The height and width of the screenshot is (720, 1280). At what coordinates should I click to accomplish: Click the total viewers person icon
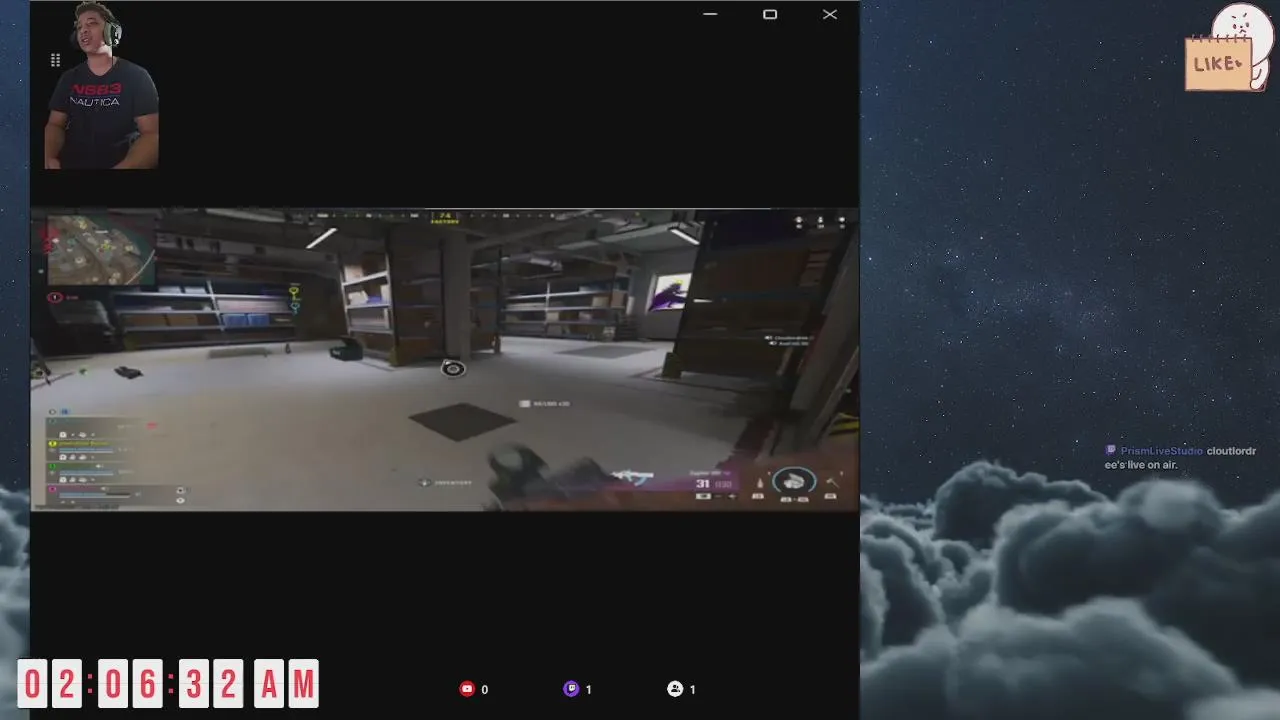(675, 689)
